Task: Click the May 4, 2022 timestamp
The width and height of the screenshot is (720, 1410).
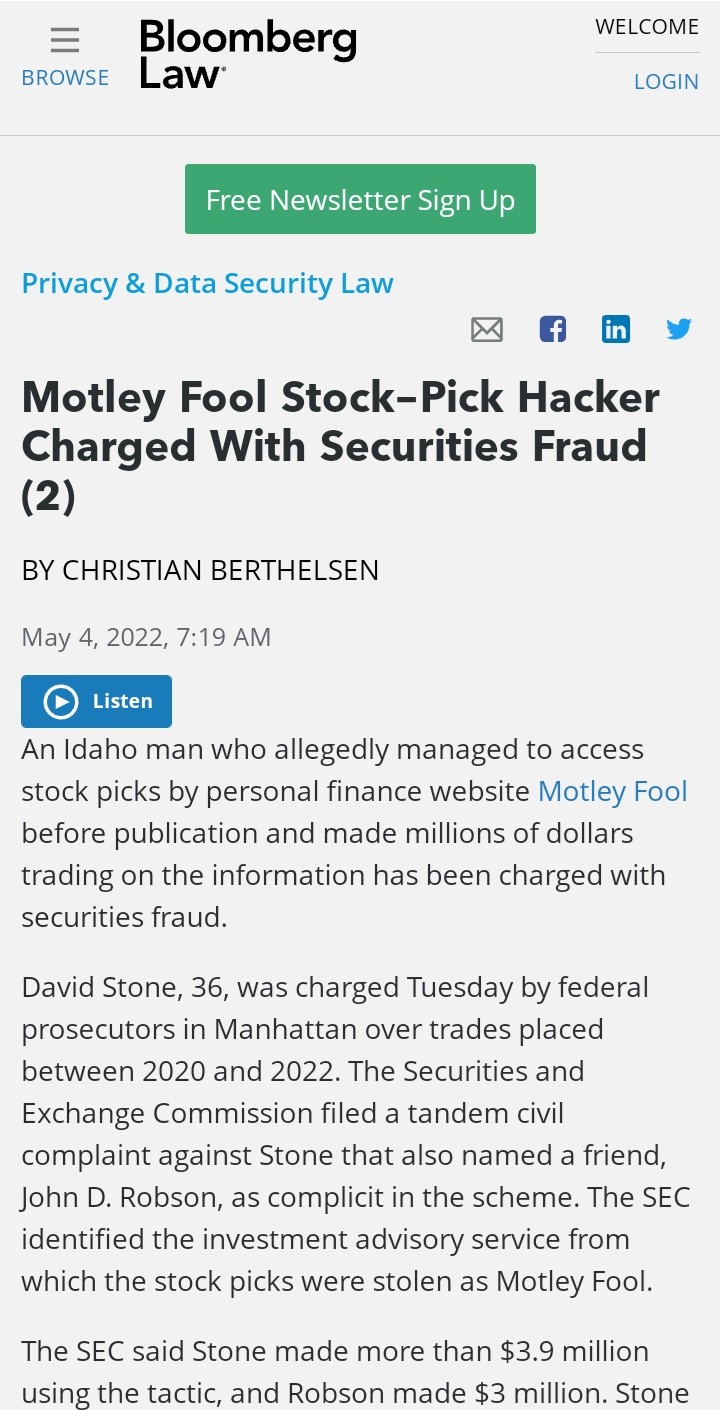Action: tap(146, 637)
